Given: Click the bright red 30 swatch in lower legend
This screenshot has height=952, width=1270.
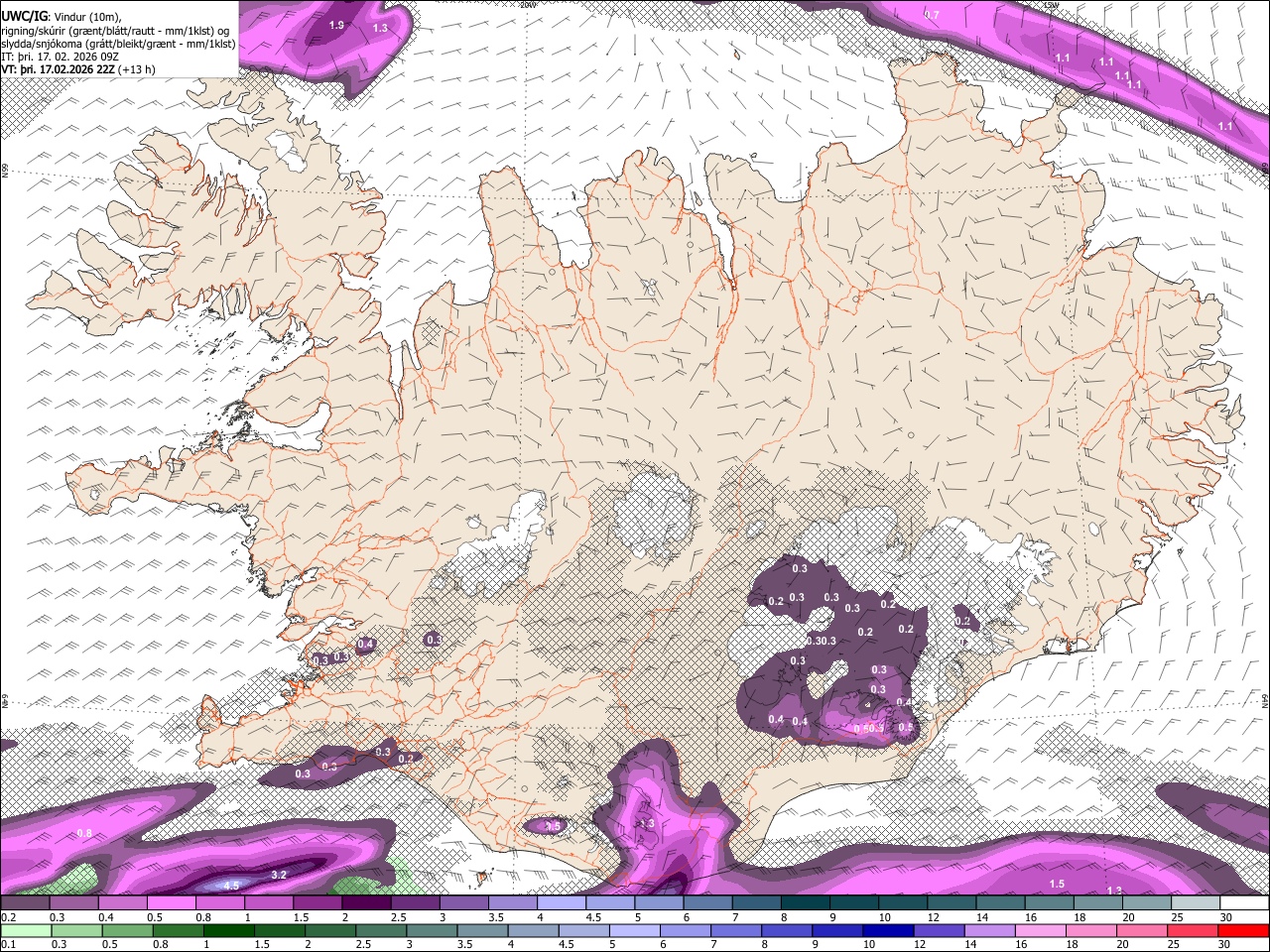Looking at the screenshot, I should coord(1244,931).
